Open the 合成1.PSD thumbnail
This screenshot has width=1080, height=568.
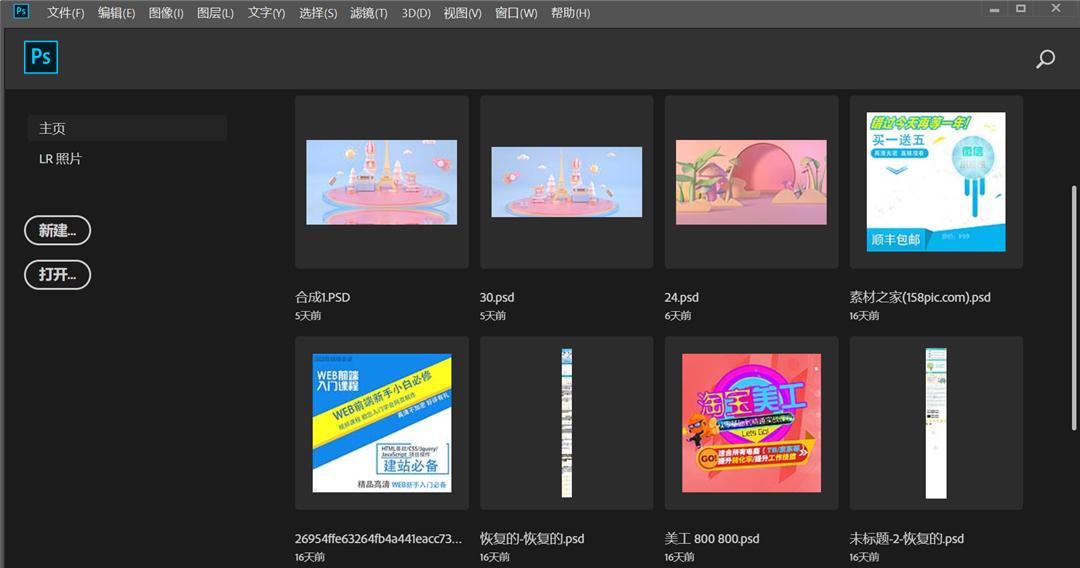tap(382, 182)
